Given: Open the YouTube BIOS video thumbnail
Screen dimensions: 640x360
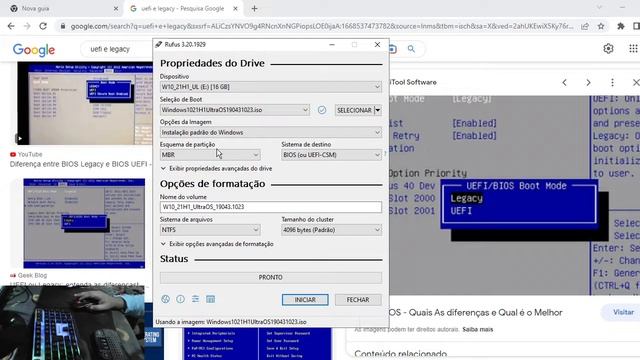Looking at the screenshot, I should pyautogui.click(x=84, y=103).
